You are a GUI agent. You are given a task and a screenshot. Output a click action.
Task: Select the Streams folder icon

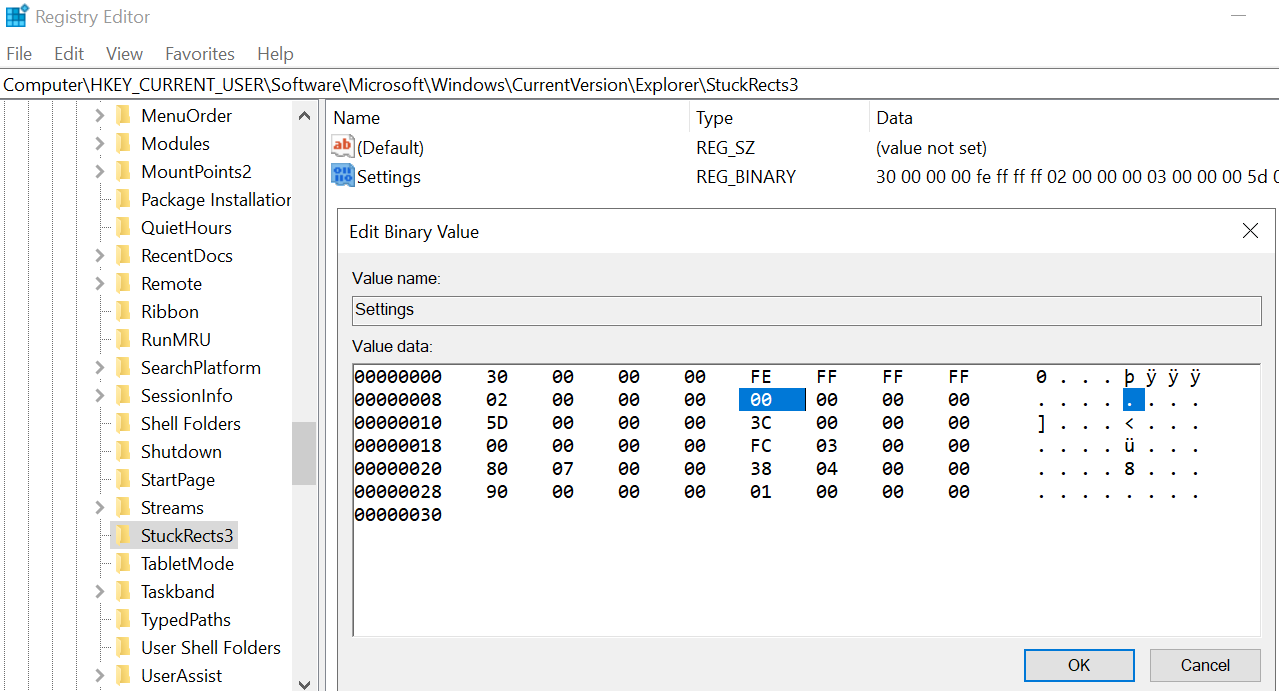(124, 508)
